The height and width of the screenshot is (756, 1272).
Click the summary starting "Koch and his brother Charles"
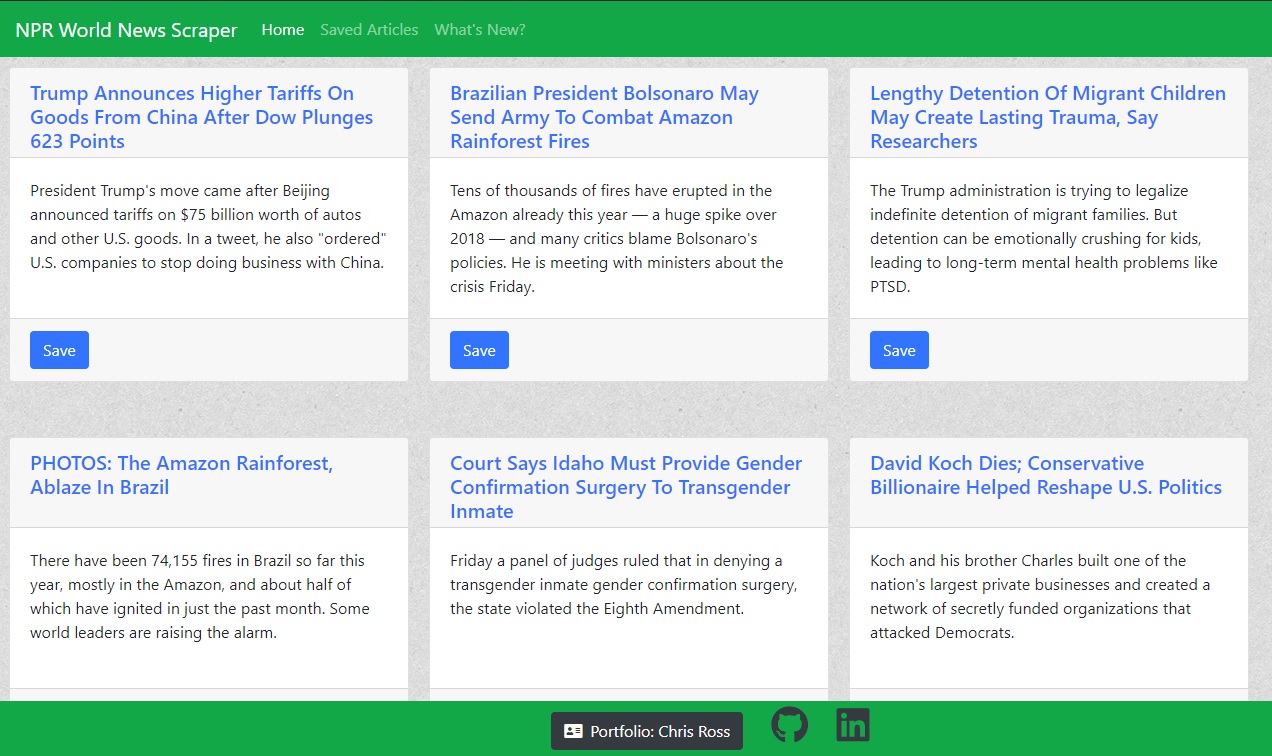point(1040,597)
